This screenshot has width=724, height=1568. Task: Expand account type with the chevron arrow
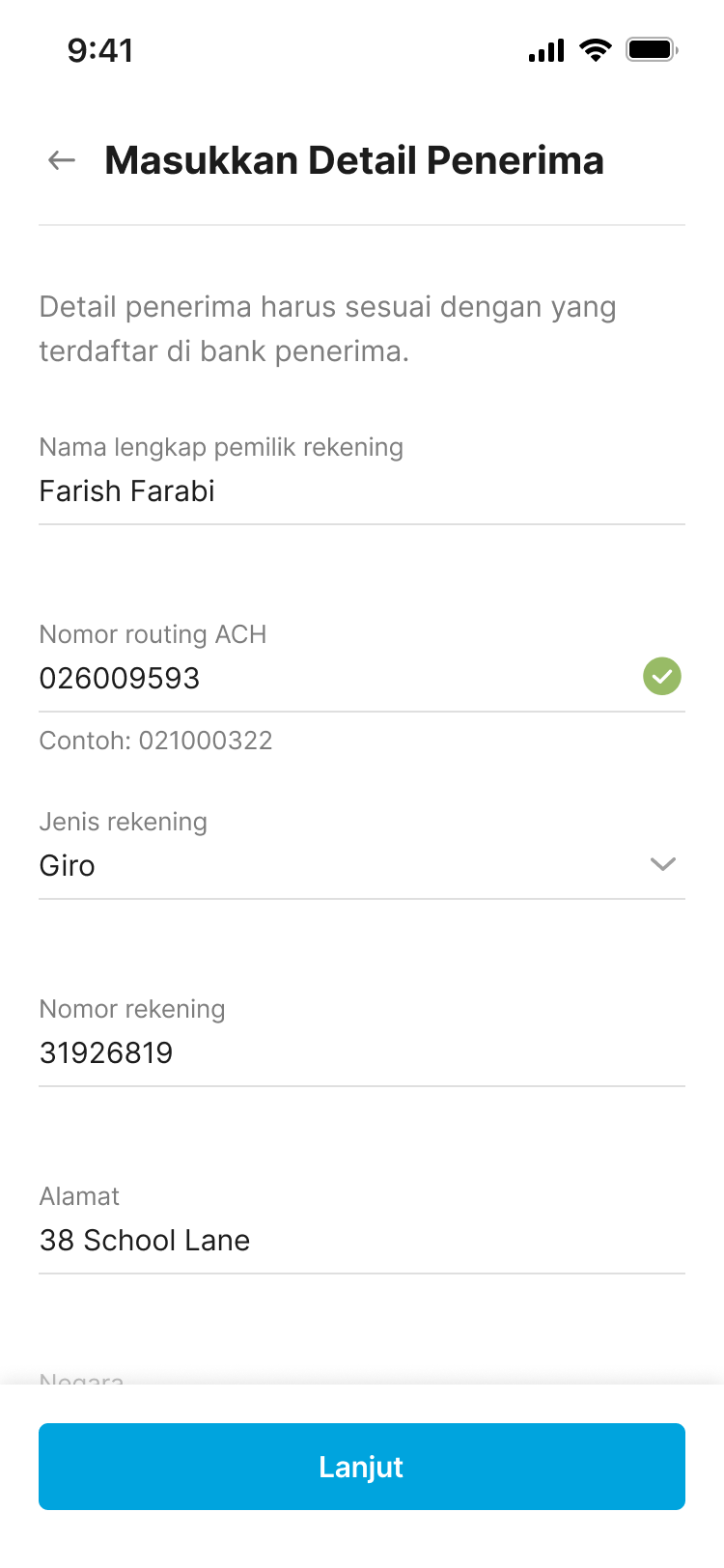coord(663,864)
